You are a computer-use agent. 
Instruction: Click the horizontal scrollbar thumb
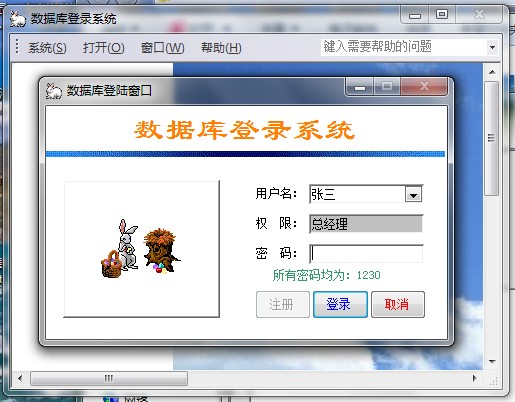[109, 378]
